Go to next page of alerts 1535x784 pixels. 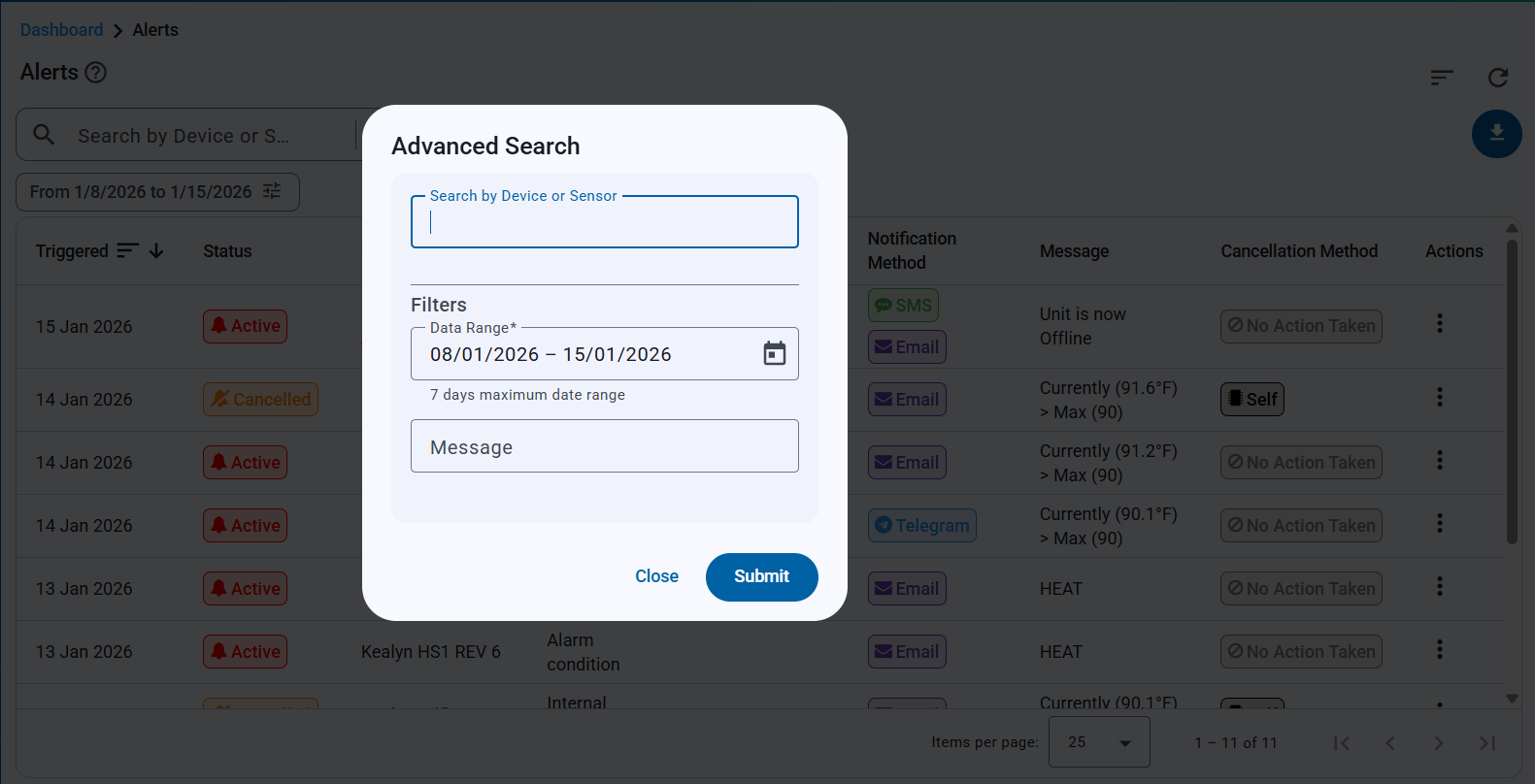pos(1438,743)
